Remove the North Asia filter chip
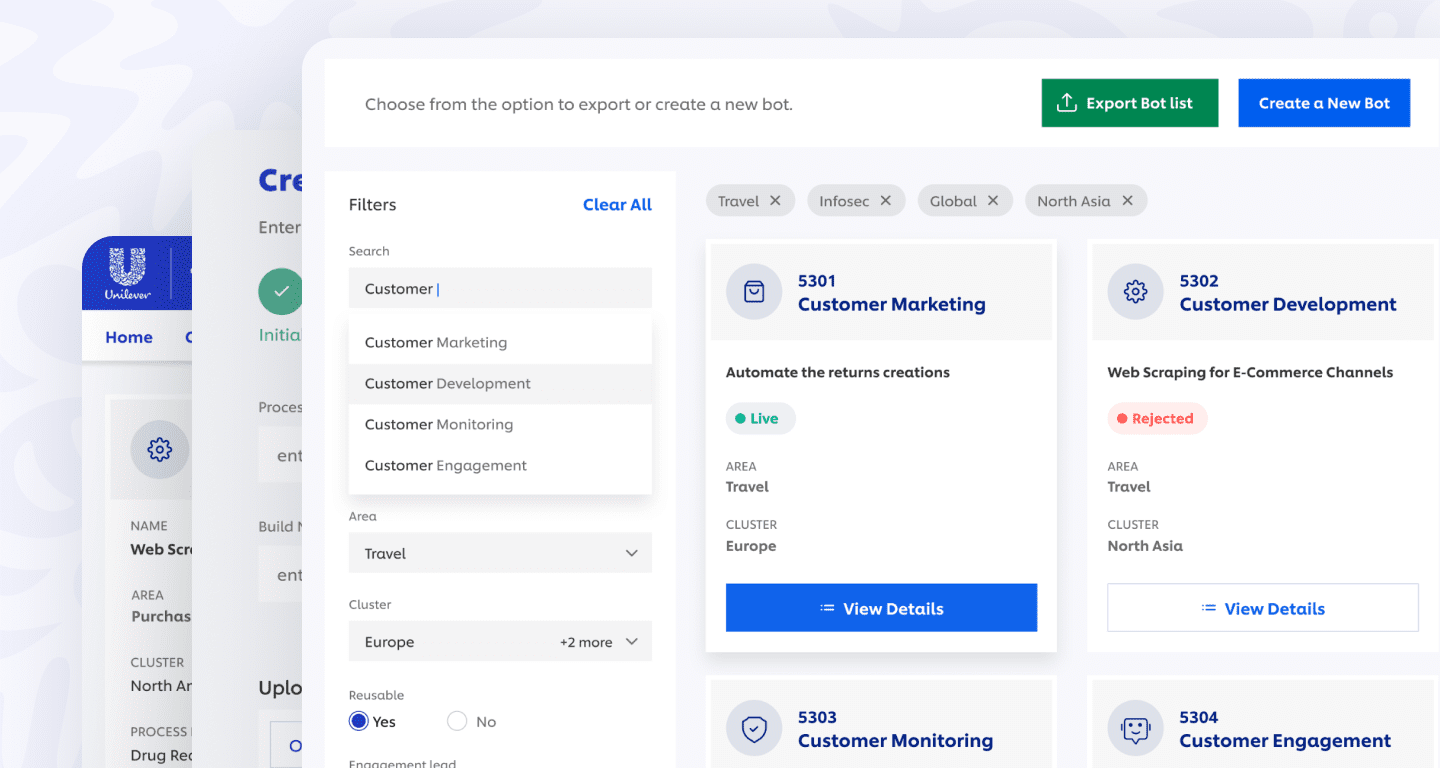The width and height of the screenshot is (1440, 768). point(1127,201)
